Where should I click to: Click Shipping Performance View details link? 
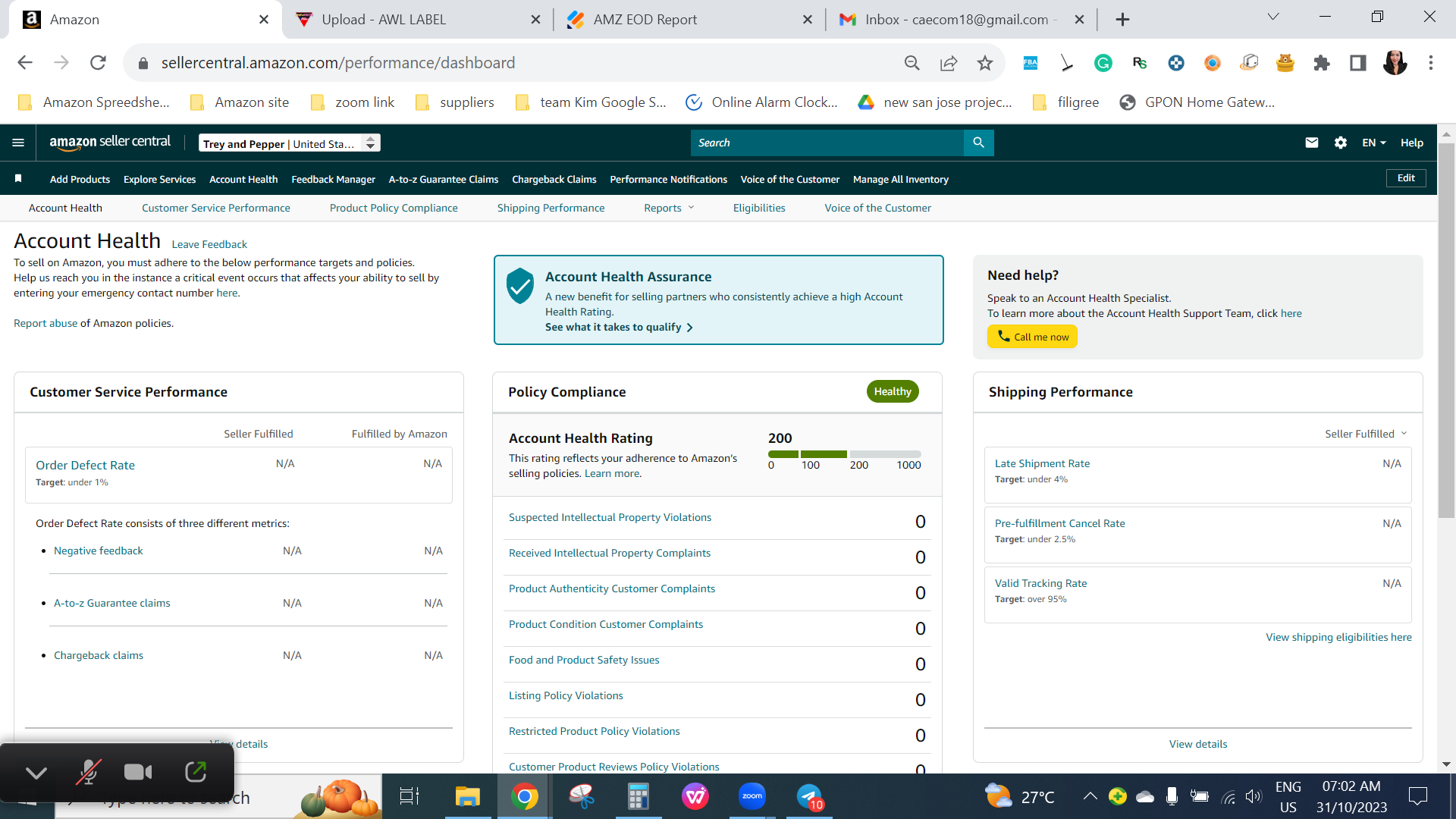[x=1198, y=744]
